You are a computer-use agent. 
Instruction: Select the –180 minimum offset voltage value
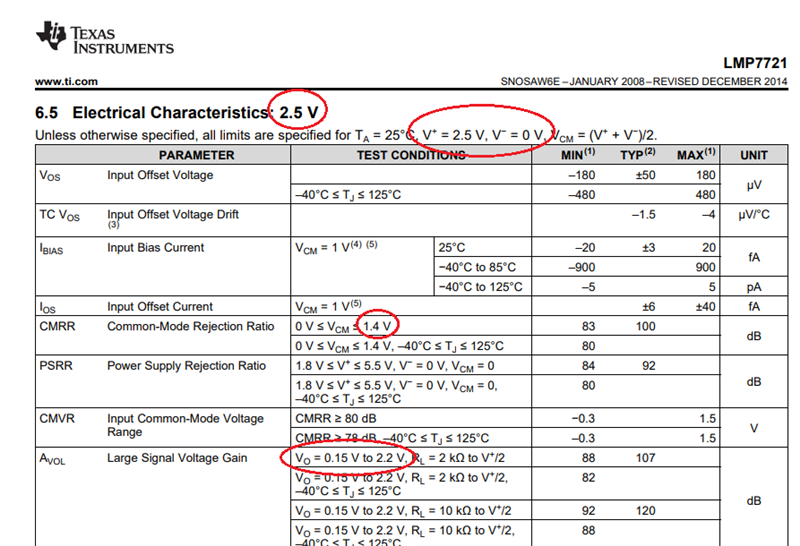[581, 175]
